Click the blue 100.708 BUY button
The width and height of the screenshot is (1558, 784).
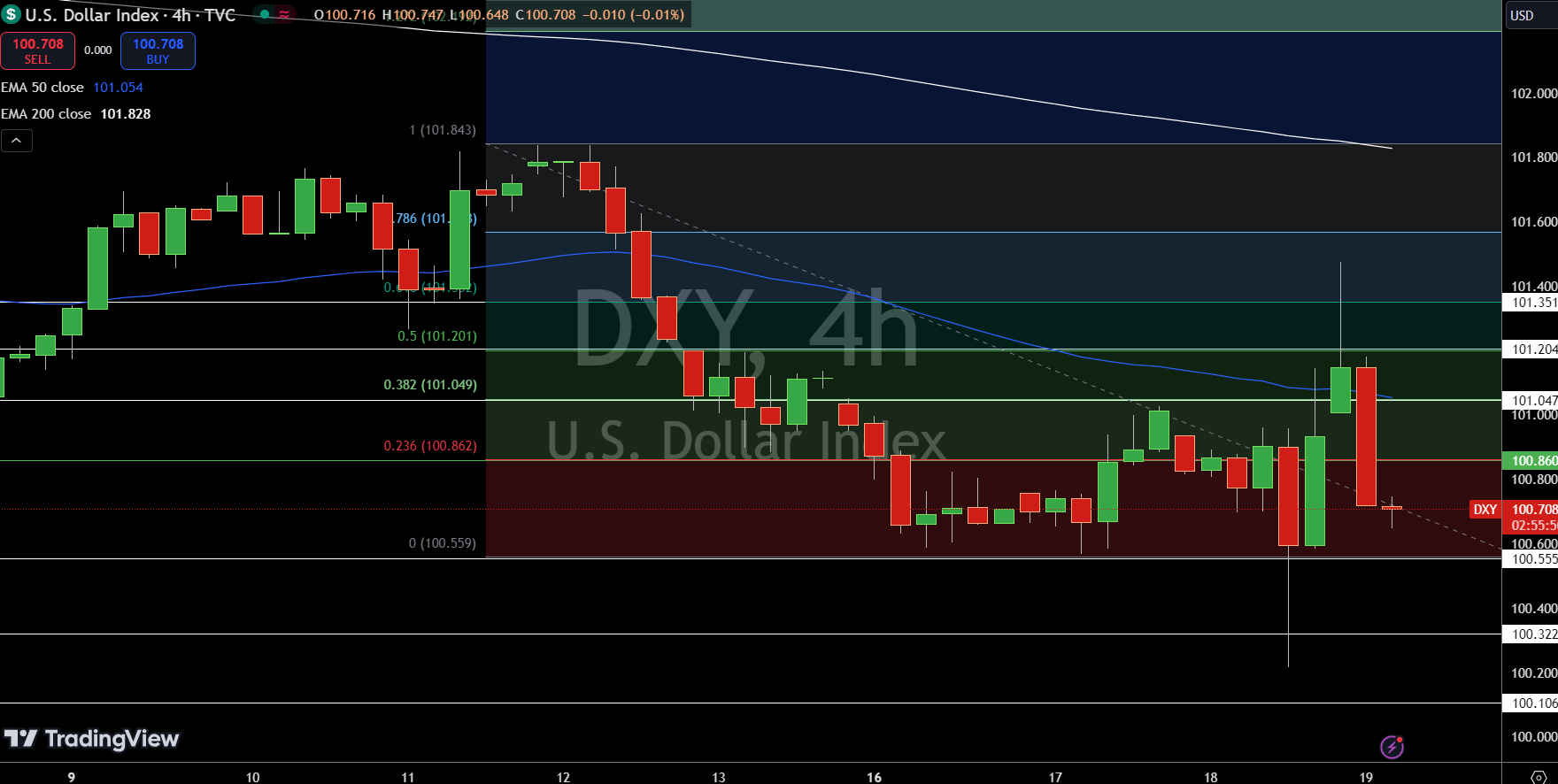[x=158, y=50]
